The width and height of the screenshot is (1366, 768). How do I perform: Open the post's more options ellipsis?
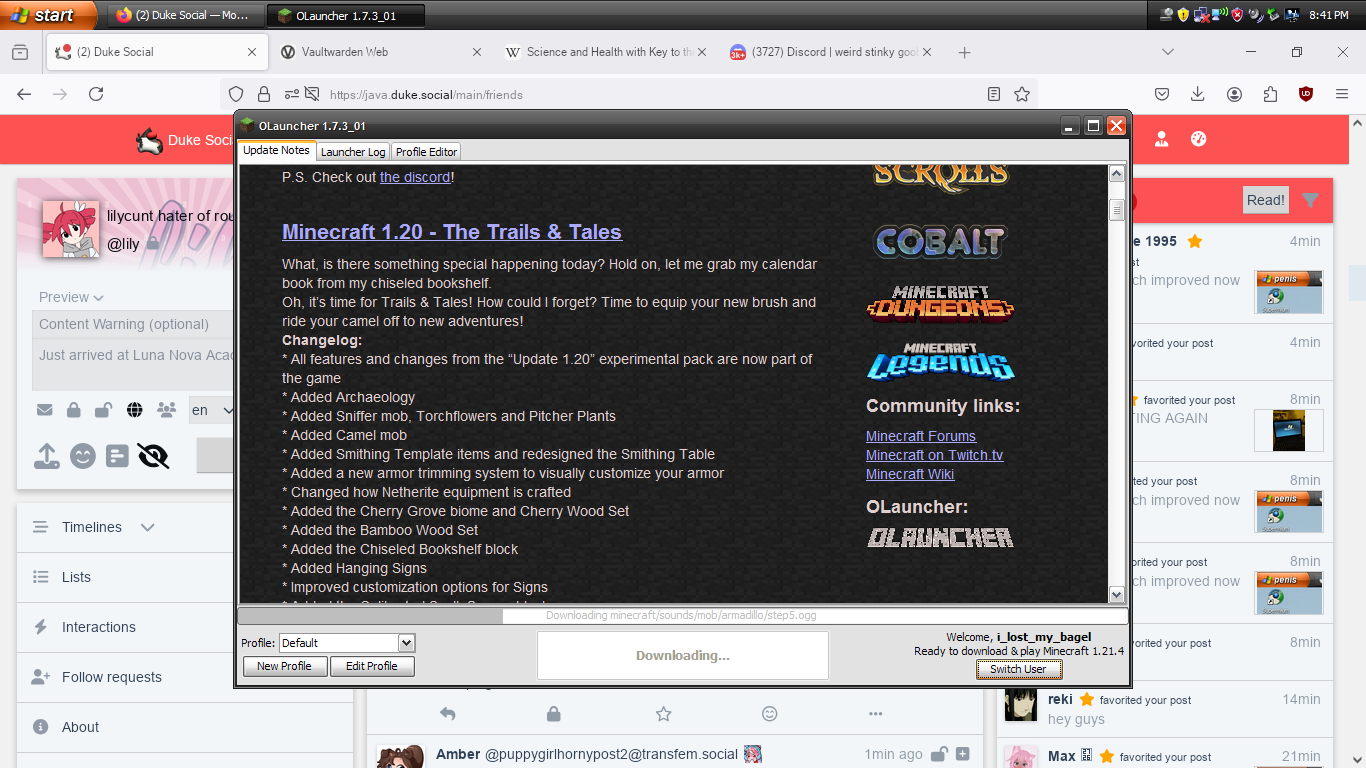coord(876,714)
